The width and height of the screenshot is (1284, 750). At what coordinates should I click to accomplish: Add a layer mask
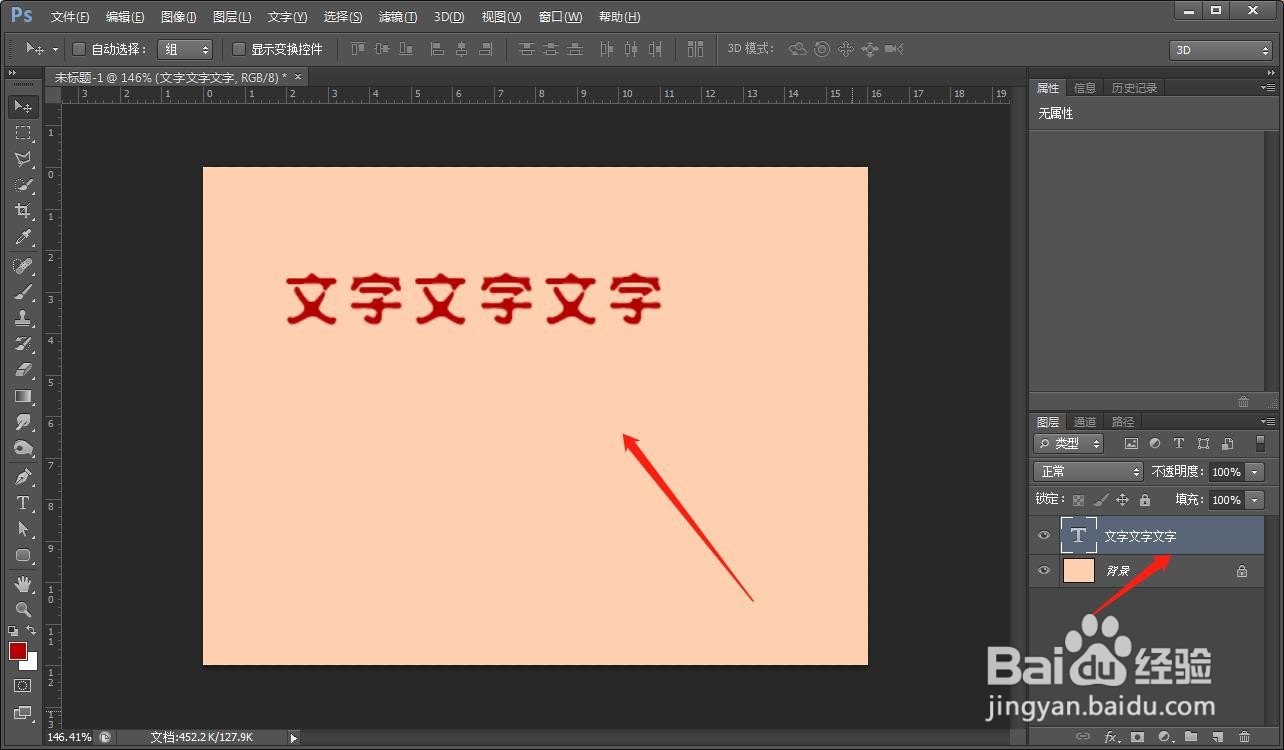point(1137,737)
